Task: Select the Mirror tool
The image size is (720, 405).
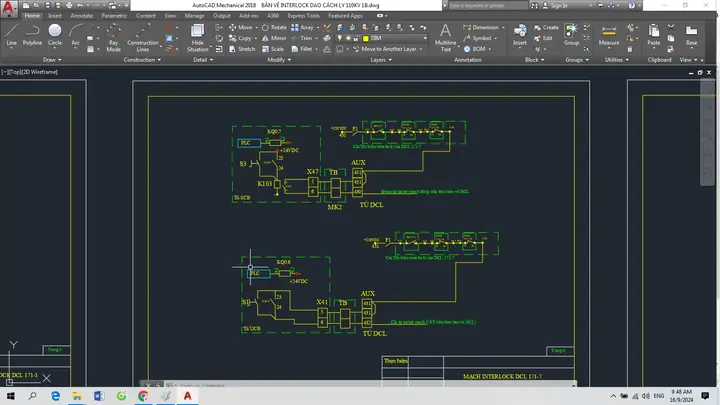Action: pyautogui.click(x=274, y=38)
